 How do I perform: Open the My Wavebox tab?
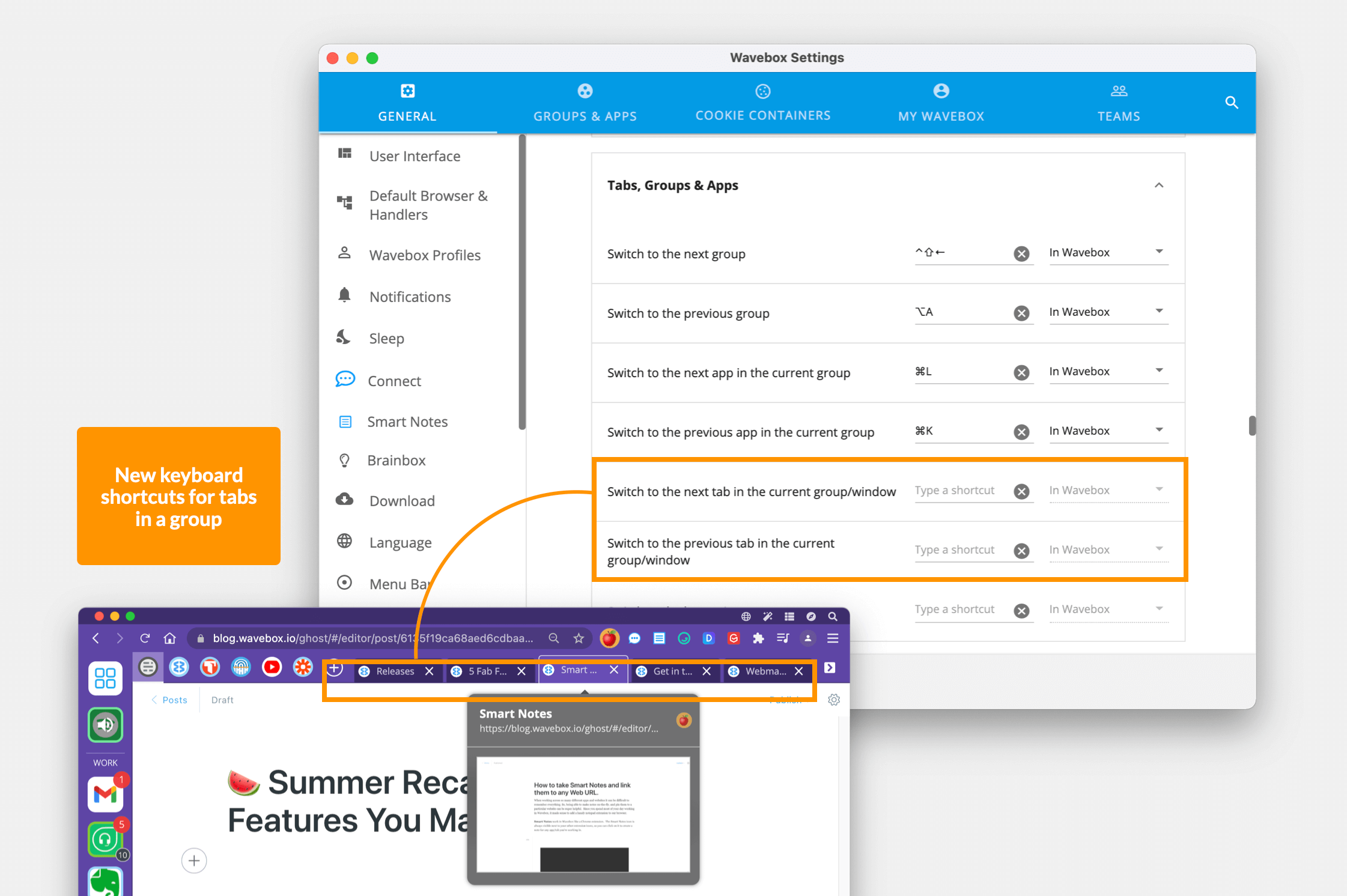tap(941, 103)
